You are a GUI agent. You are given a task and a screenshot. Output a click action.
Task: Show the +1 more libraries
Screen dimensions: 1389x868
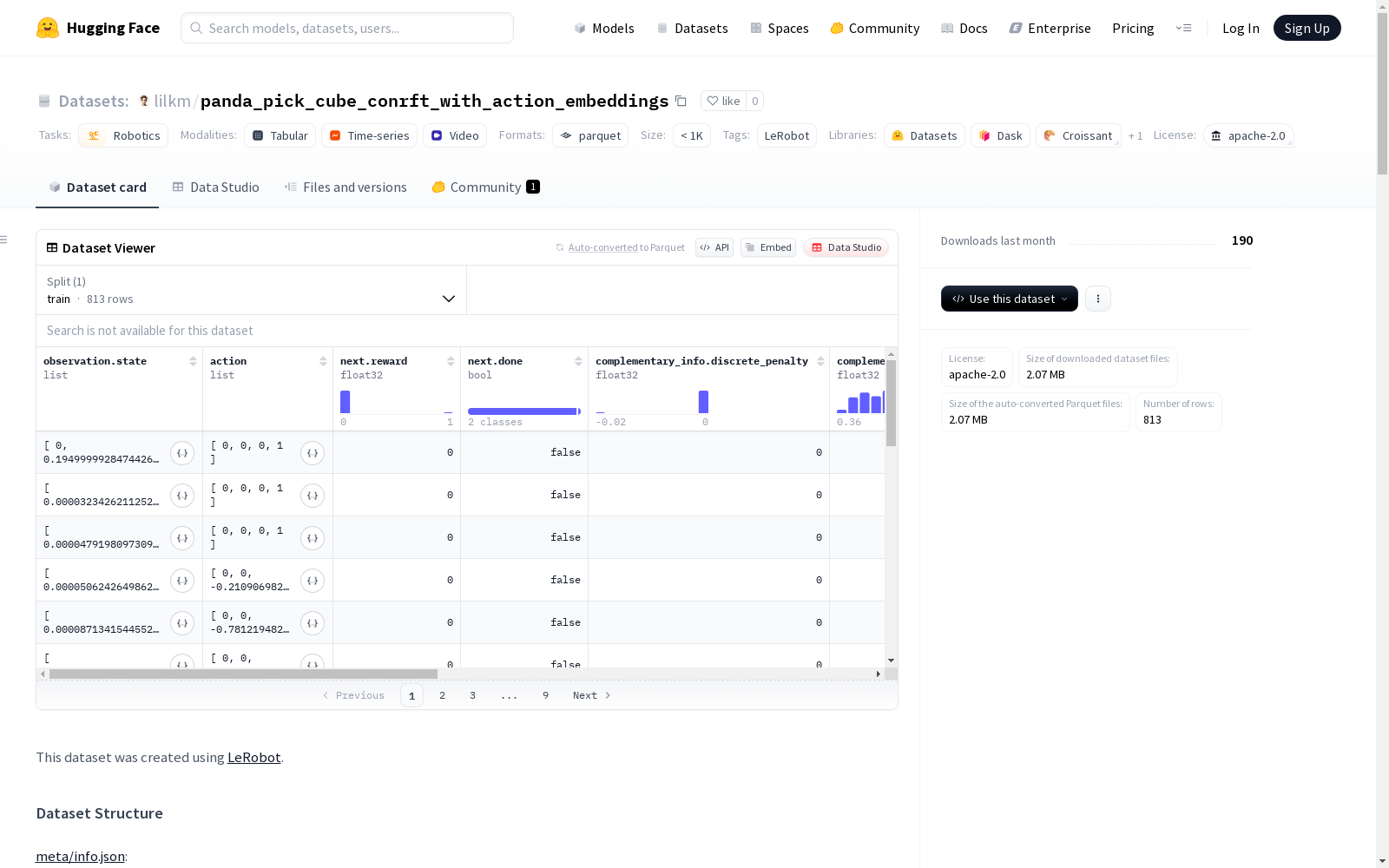click(x=1136, y=135)
